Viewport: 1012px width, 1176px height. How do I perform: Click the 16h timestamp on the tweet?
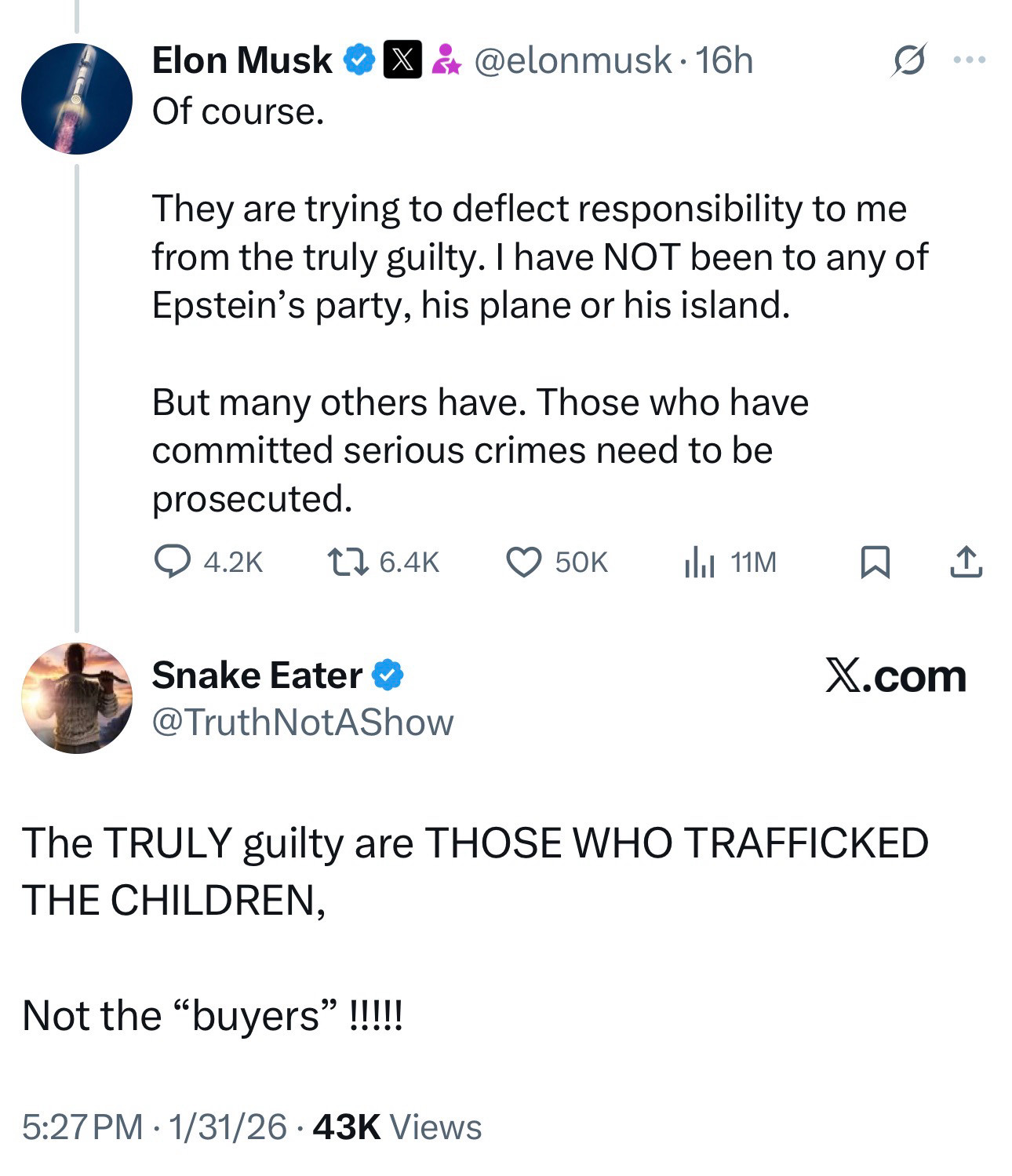724,60
